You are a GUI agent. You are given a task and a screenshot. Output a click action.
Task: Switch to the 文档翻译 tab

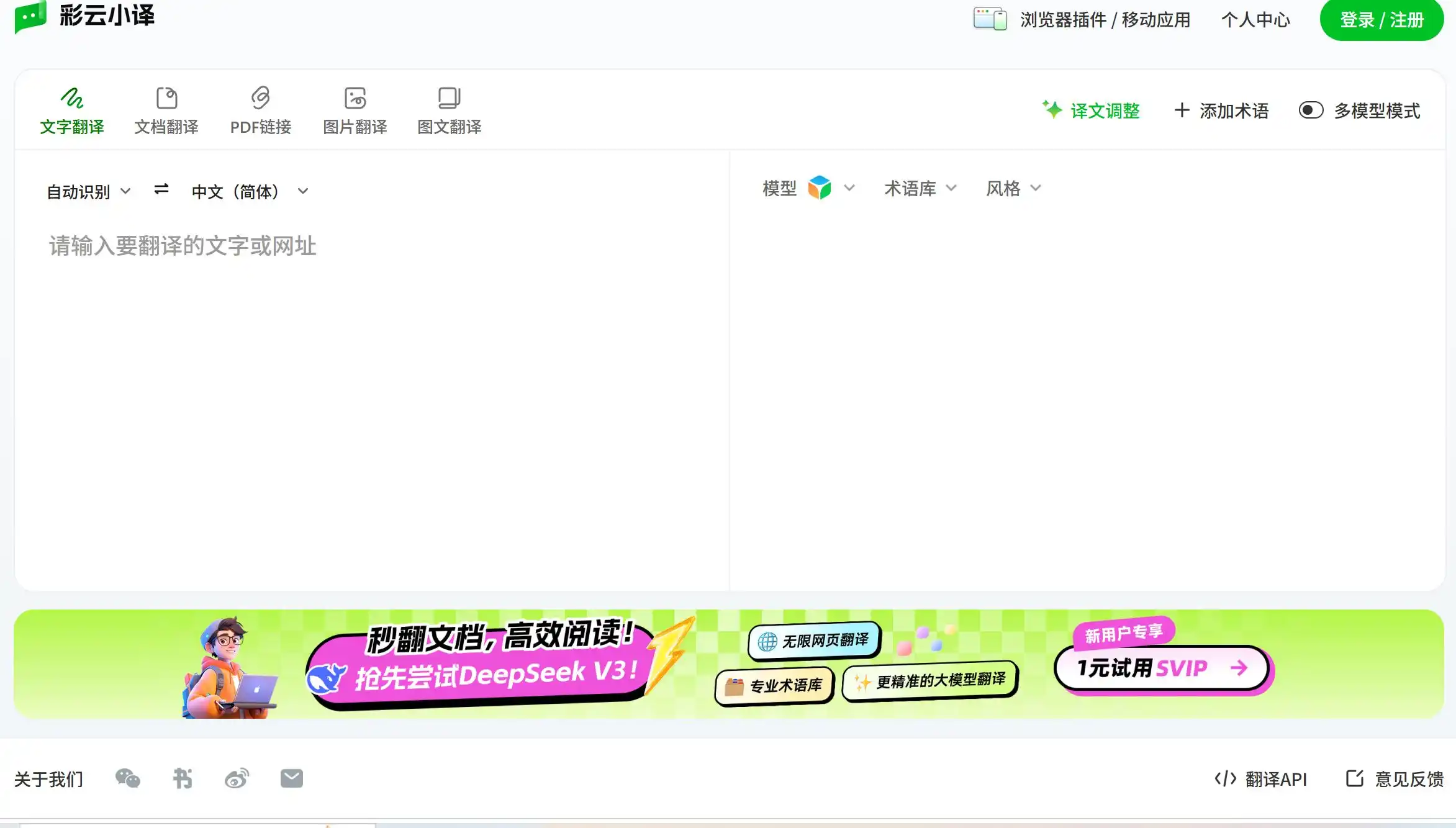point(166,110)
